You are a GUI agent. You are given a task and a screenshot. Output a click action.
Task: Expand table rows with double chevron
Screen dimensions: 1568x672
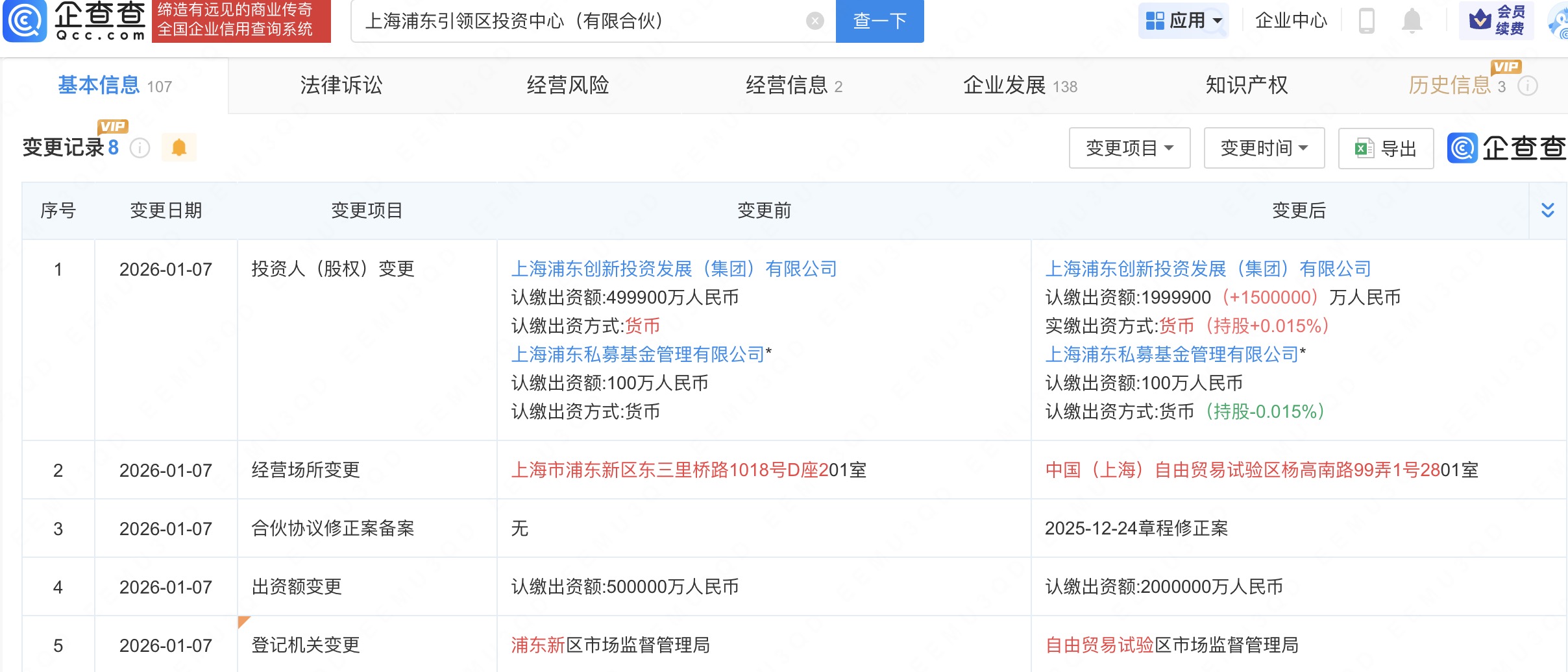click(1548, 210)
